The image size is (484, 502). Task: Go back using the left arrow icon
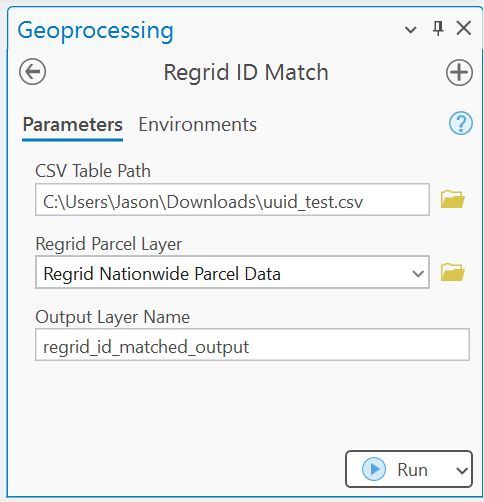pyautogui.click(x=32, y=72)
